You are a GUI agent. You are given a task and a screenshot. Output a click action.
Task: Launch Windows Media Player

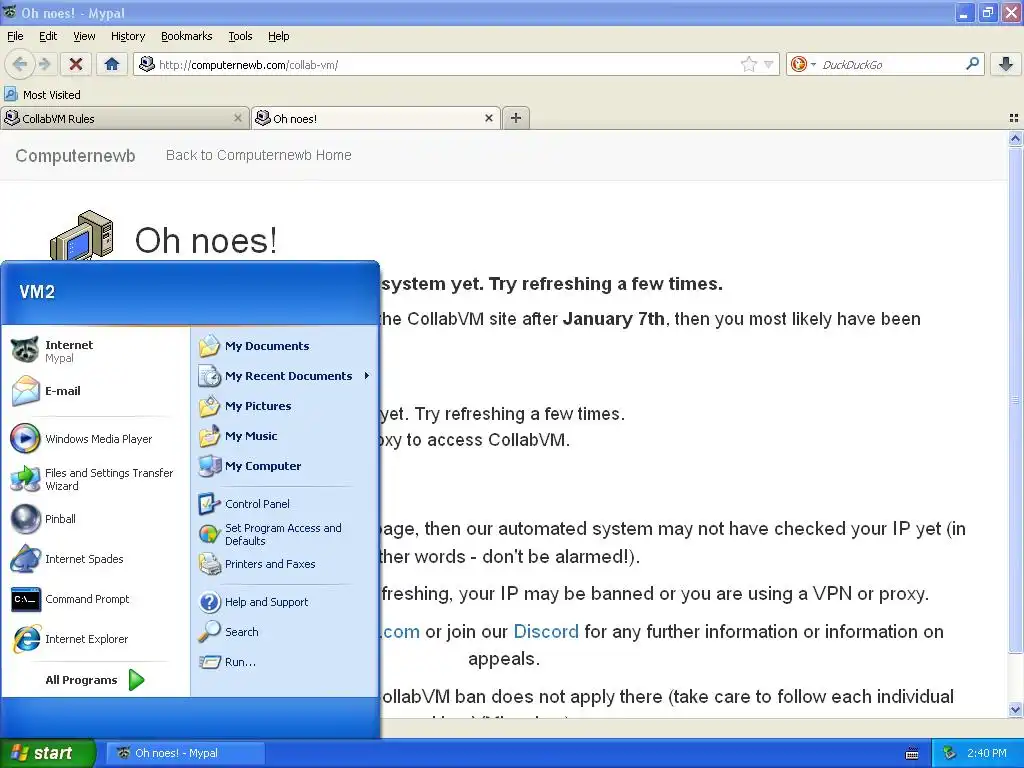[95, 439]
